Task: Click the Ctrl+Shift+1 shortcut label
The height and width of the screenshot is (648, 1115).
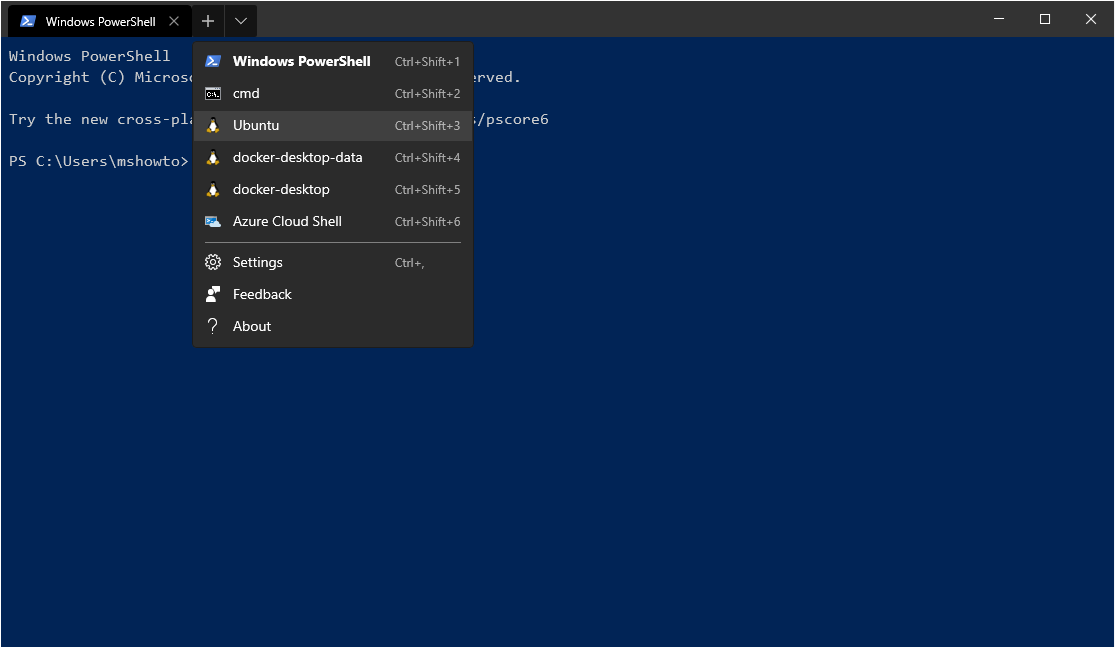Action: [x=427, y=62]
